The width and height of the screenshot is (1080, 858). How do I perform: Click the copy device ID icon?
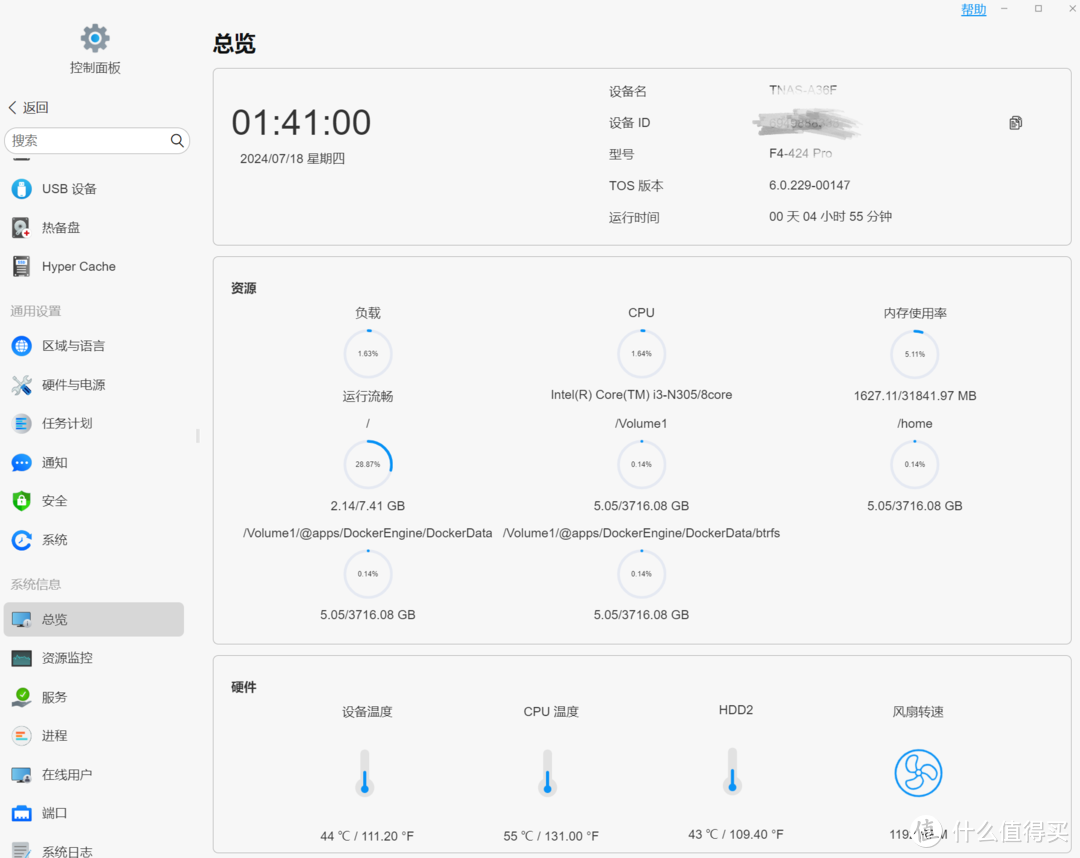1015,122
